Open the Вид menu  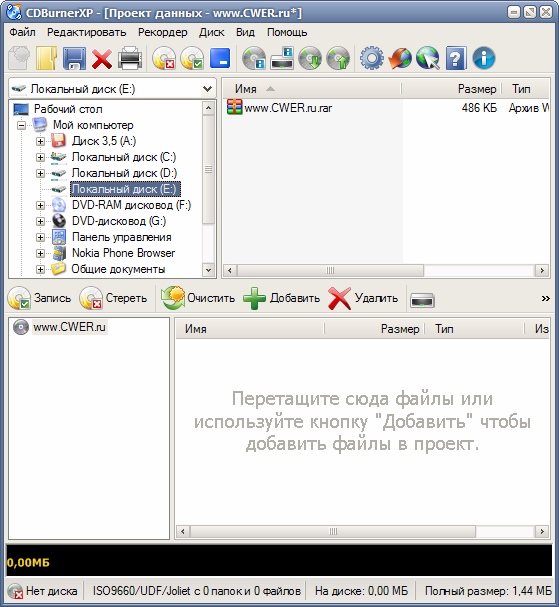click(x=245, y=32)
